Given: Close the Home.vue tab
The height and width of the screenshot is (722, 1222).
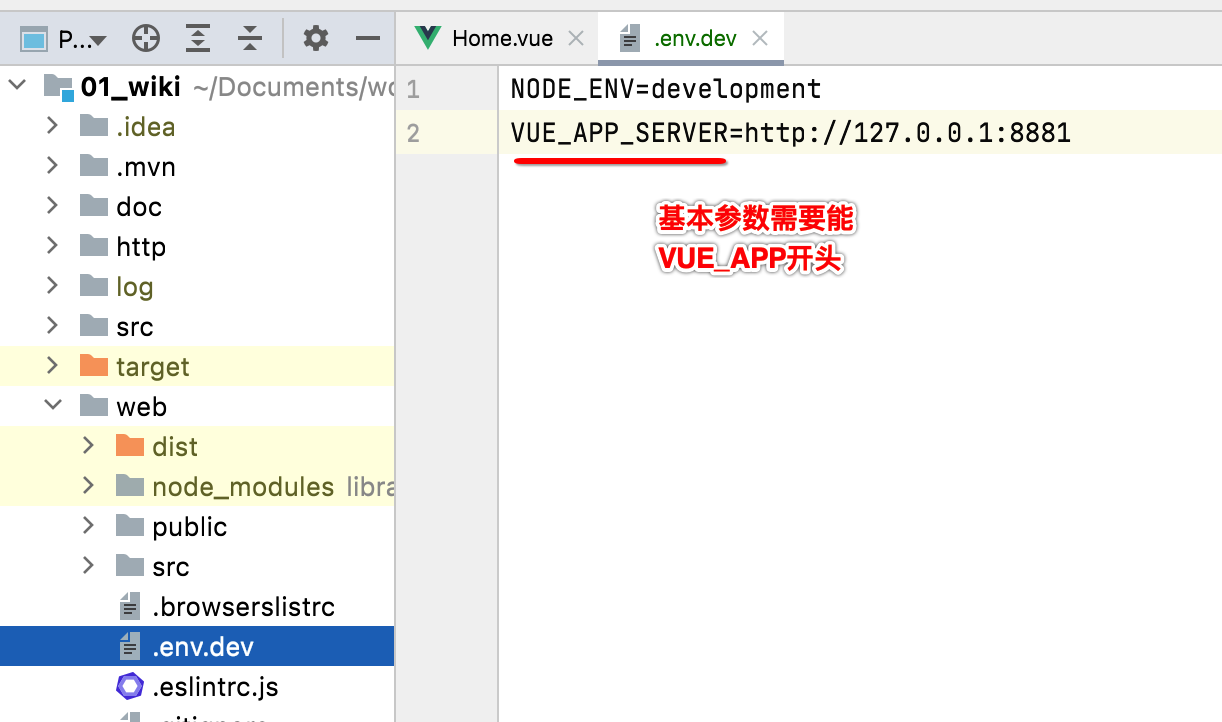Looking at the screenshot, I should (576, 37).
